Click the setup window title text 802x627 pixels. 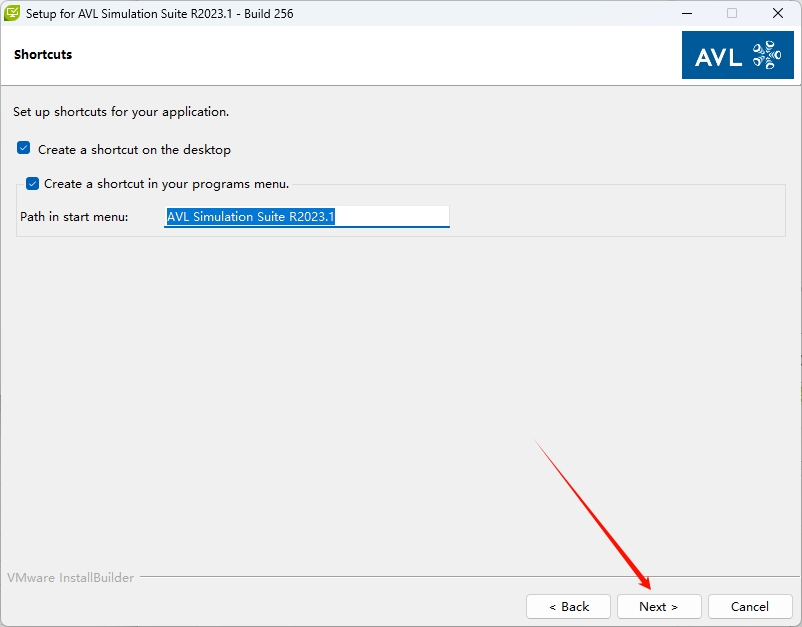[x=160, y=14]
